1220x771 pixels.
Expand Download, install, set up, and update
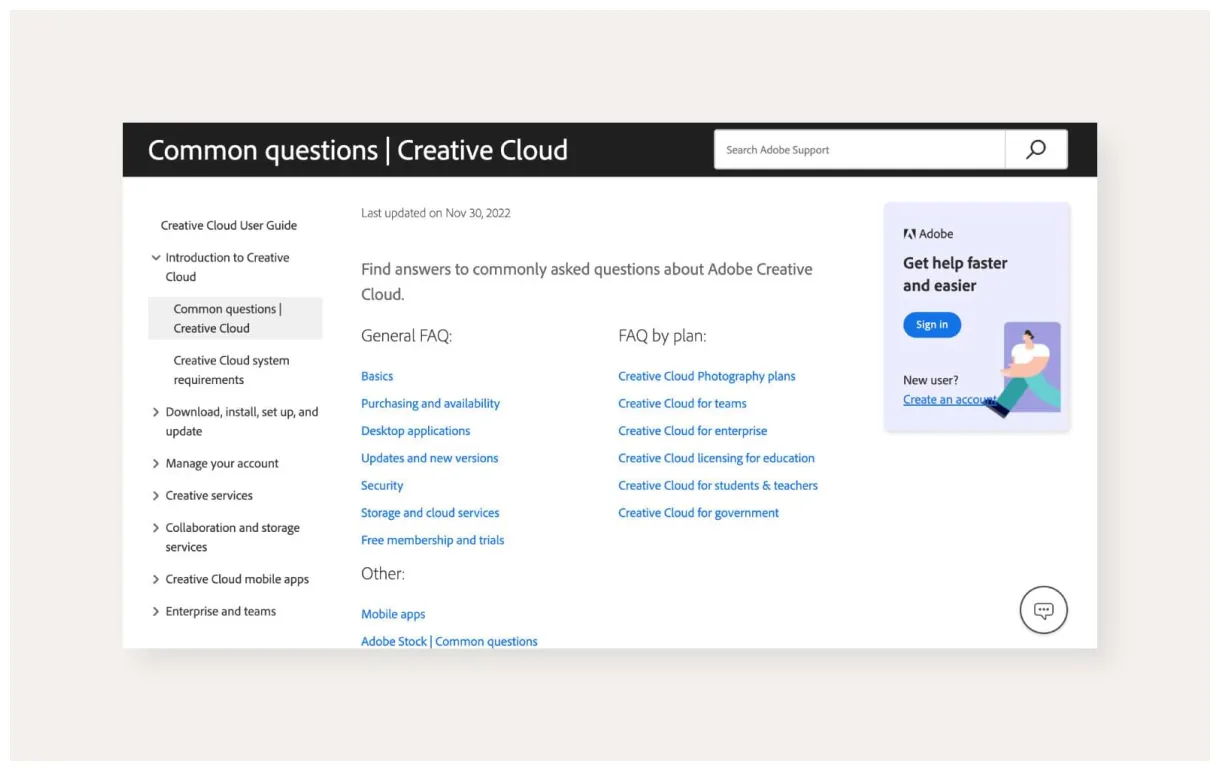tap(156, 412)
